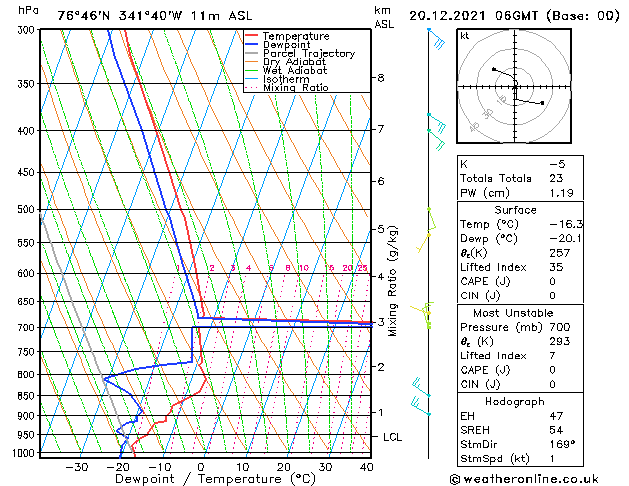Select the Isotherm legend label
Screen dimensions: 629x486
tap(286, 79)
